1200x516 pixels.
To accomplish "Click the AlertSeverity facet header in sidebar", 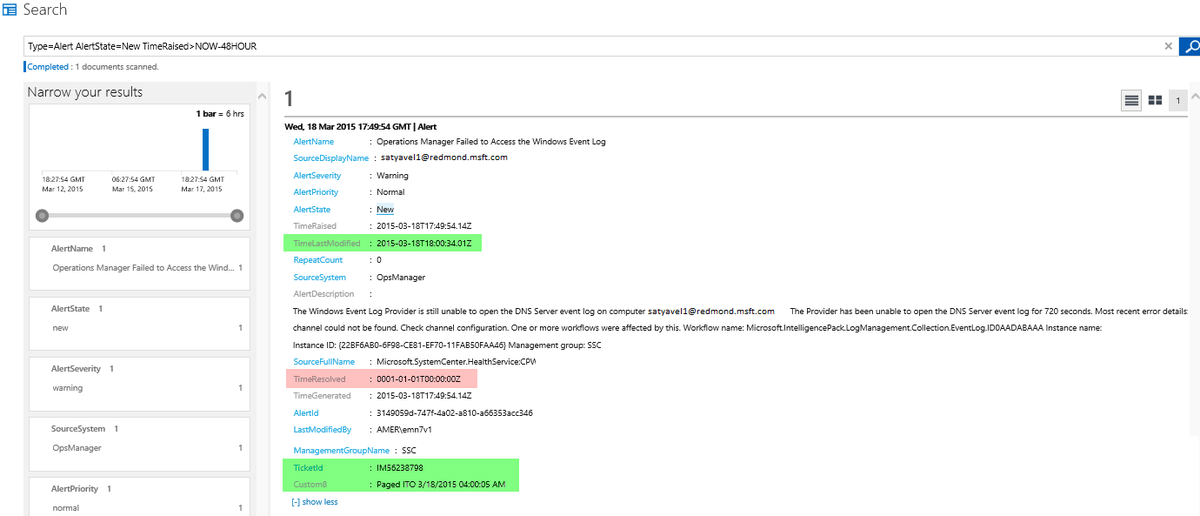I will point(76,369).
